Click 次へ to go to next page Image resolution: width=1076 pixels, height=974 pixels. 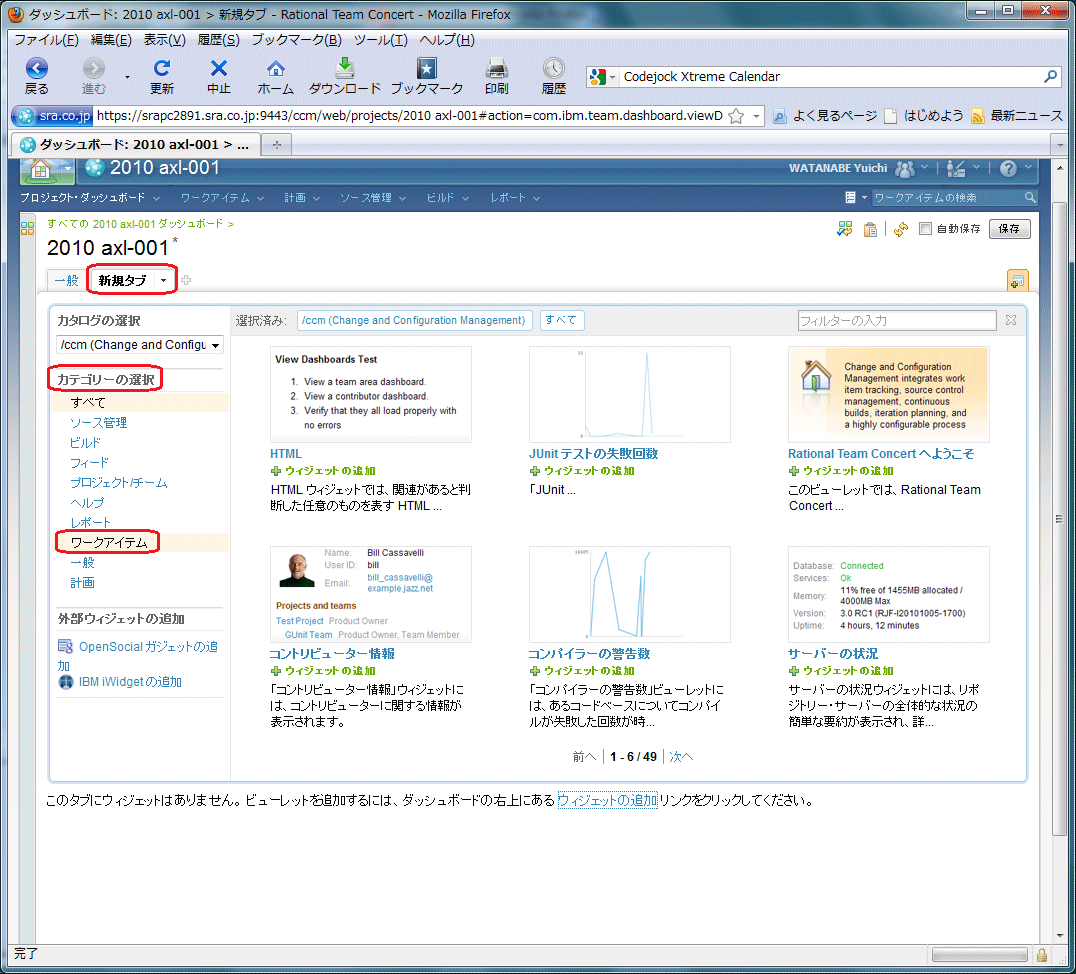tap(681, 756)
